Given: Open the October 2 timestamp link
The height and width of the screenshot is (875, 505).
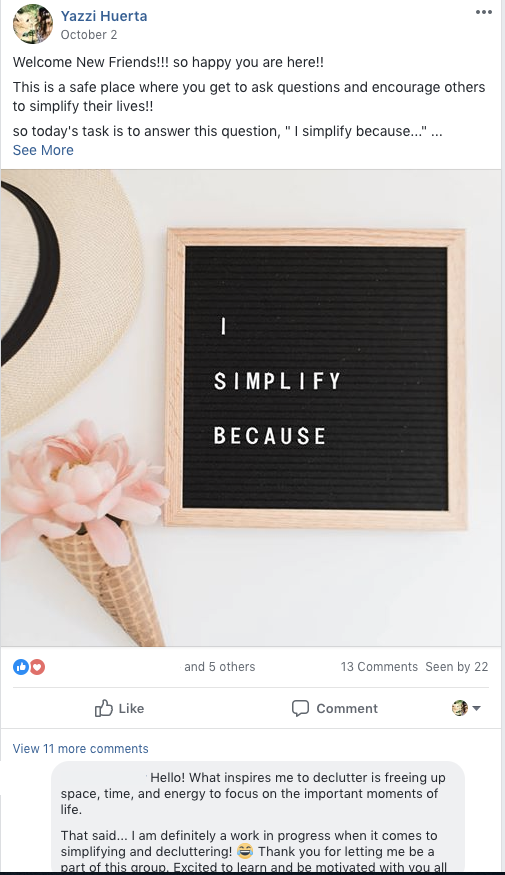Looking at the screenshot, I should click(89, 35).
